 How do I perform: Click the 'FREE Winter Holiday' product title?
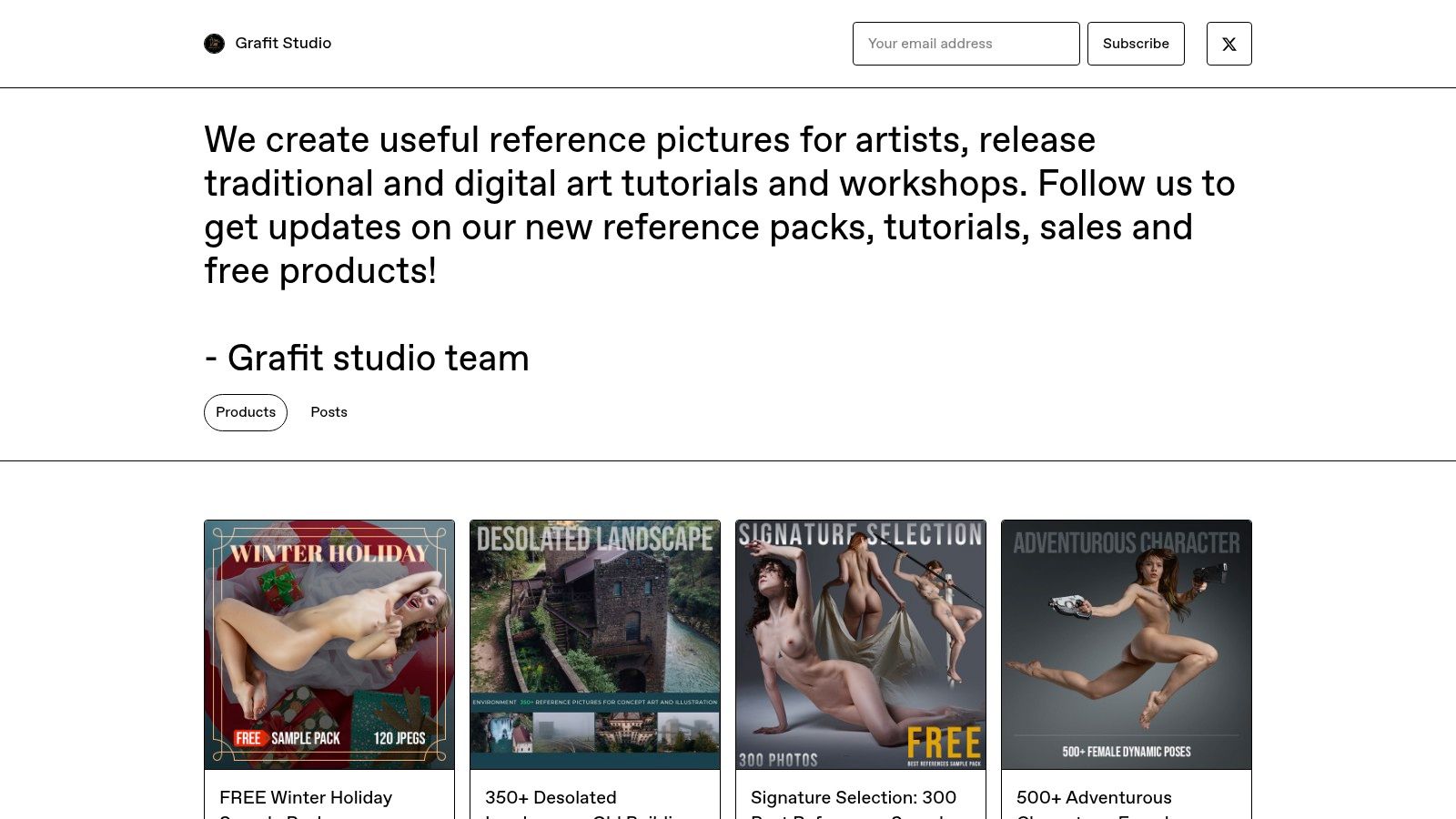(306, 798)
